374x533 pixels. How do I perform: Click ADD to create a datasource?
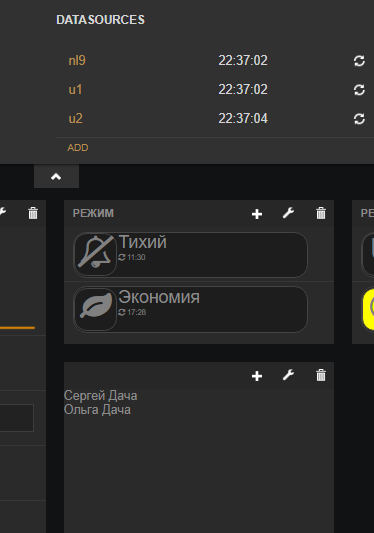point(78,148)
